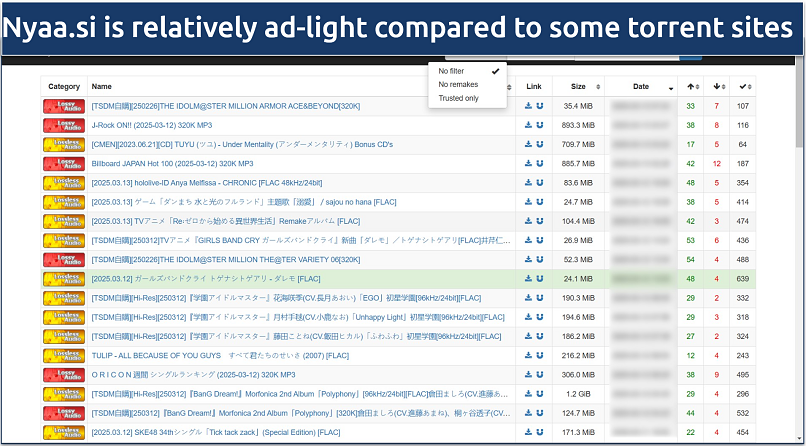Click Lossy Audio badge beside Billboard JAPAN Hot 100
The height and width of the screenshot is (446, 806).
point(64,163)
